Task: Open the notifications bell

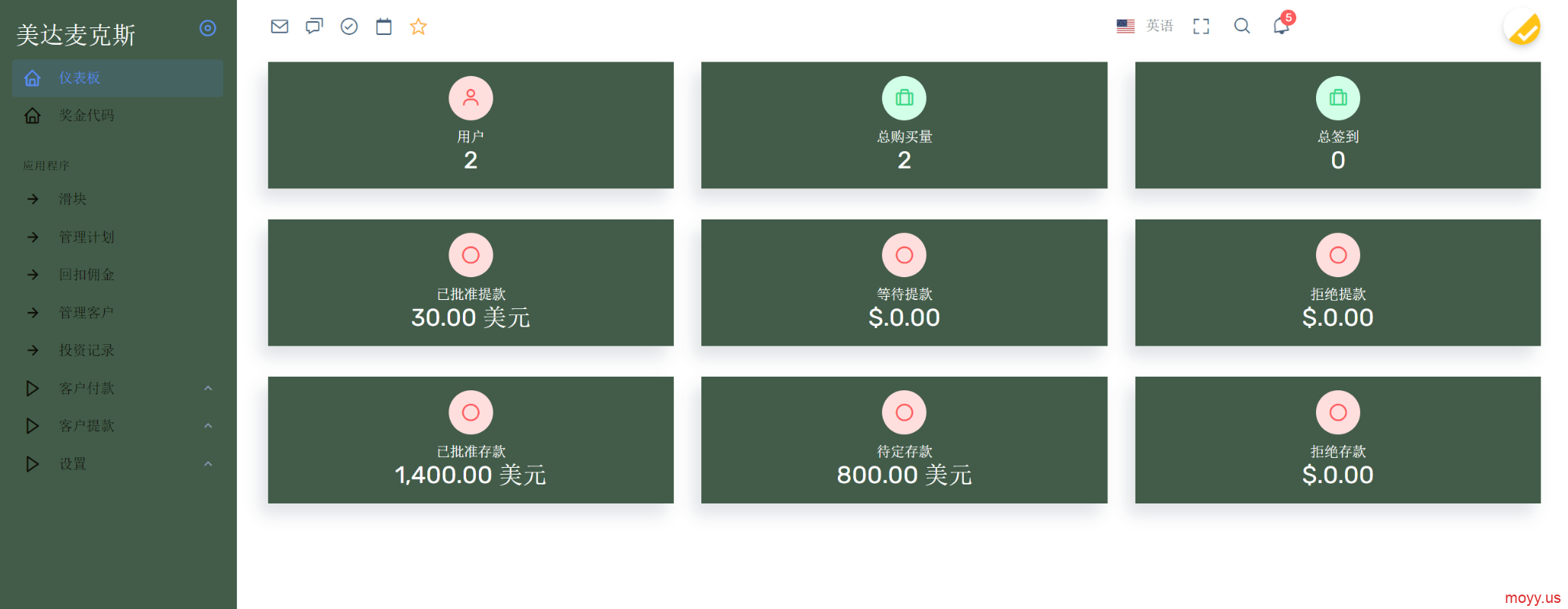Action: point(1281,26)
